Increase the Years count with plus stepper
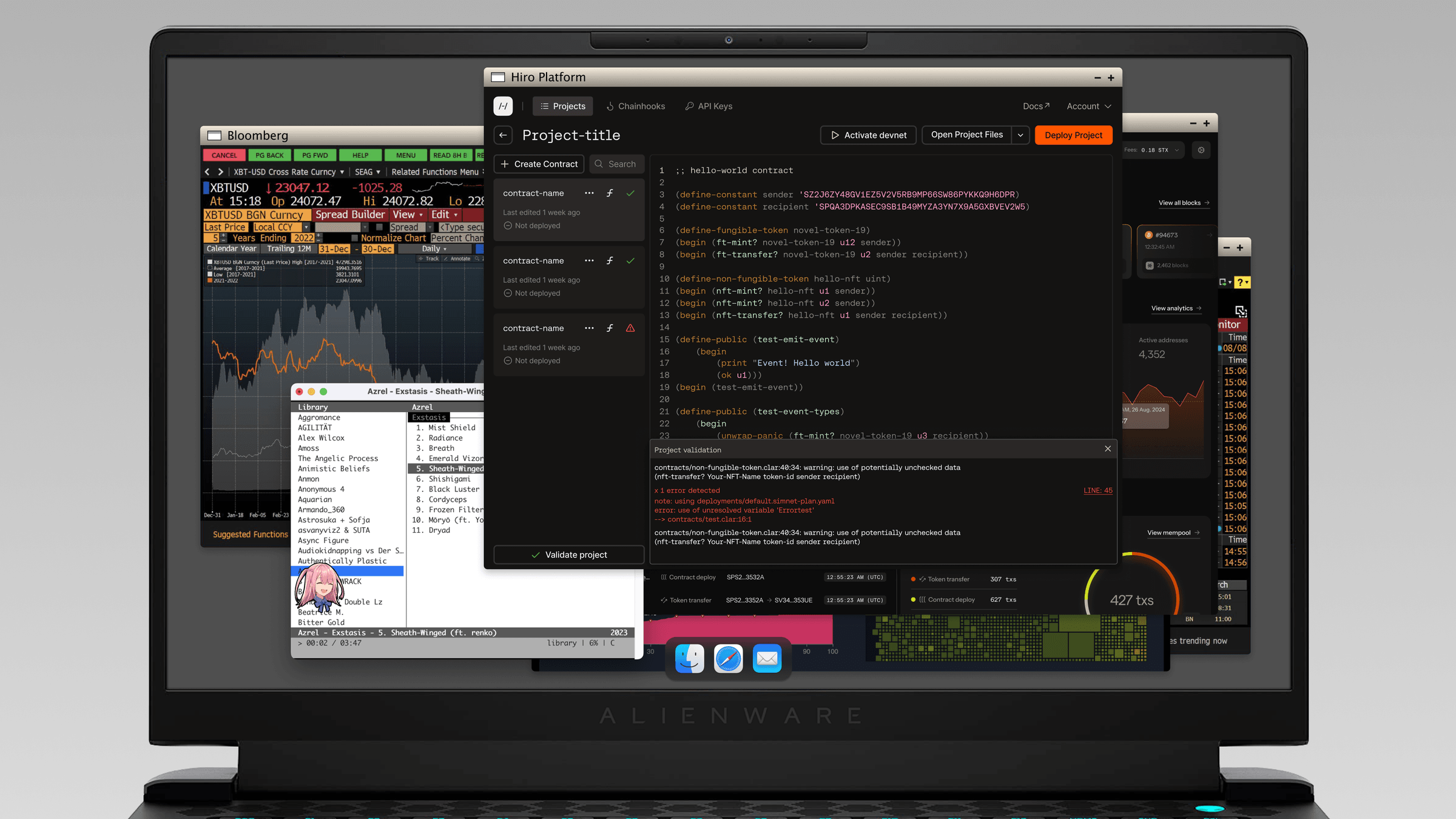Viewport: 1456px width, 819px height. pyautogui.click(x=223, y=235)
